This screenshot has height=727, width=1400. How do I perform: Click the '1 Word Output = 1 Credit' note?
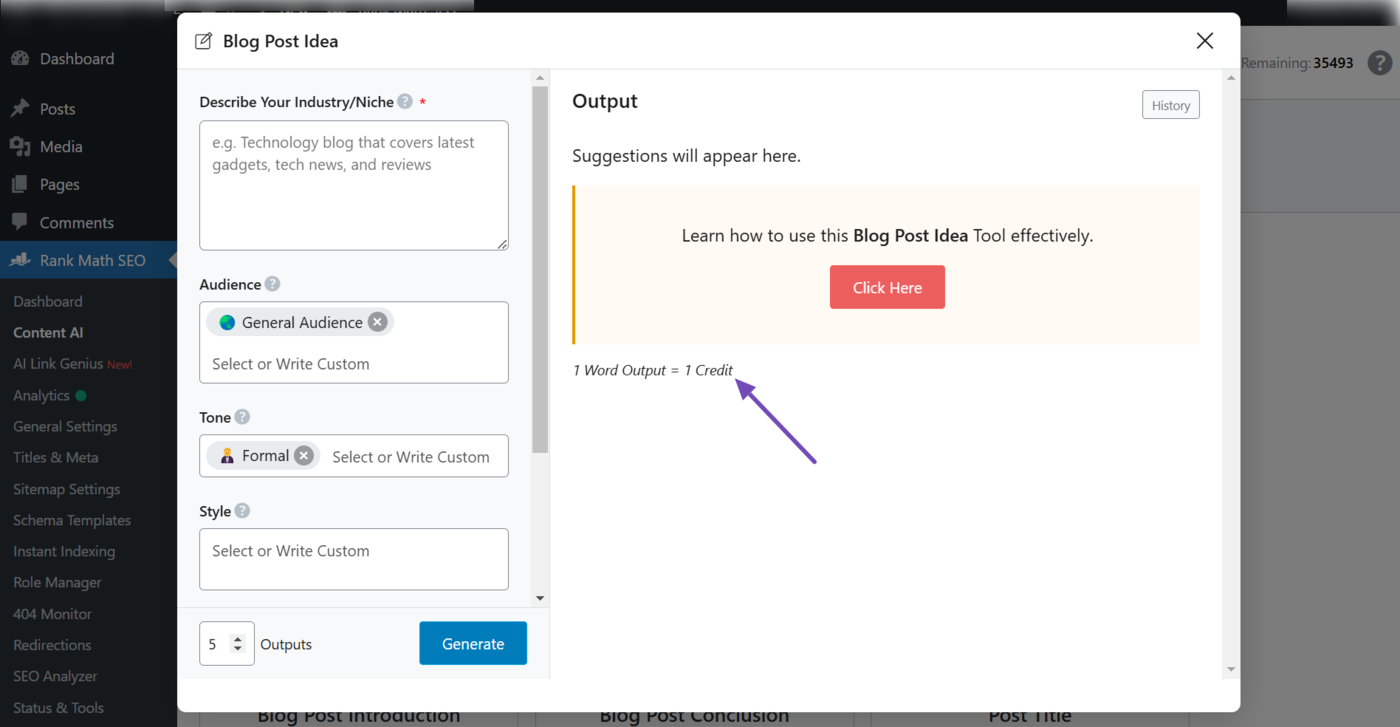(653, 370)
